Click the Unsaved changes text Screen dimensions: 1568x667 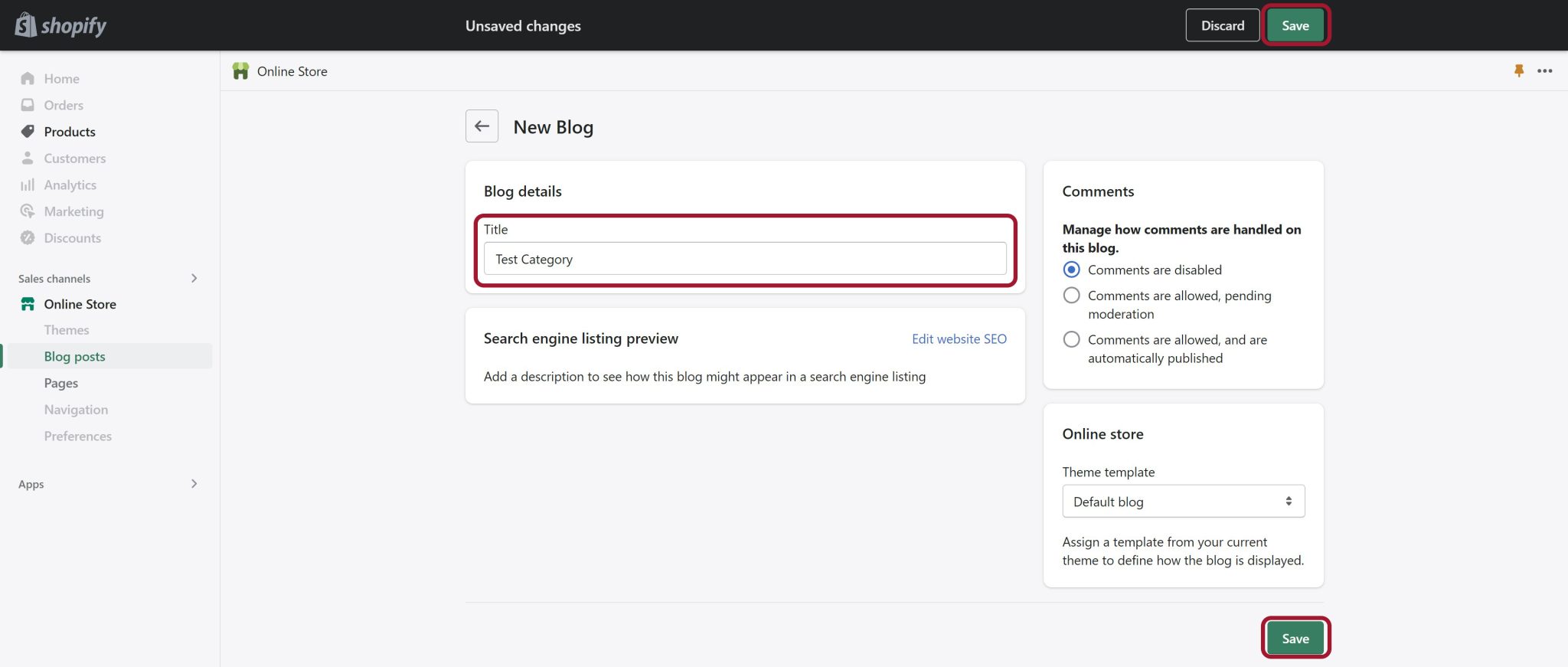(x=523, y=25)
